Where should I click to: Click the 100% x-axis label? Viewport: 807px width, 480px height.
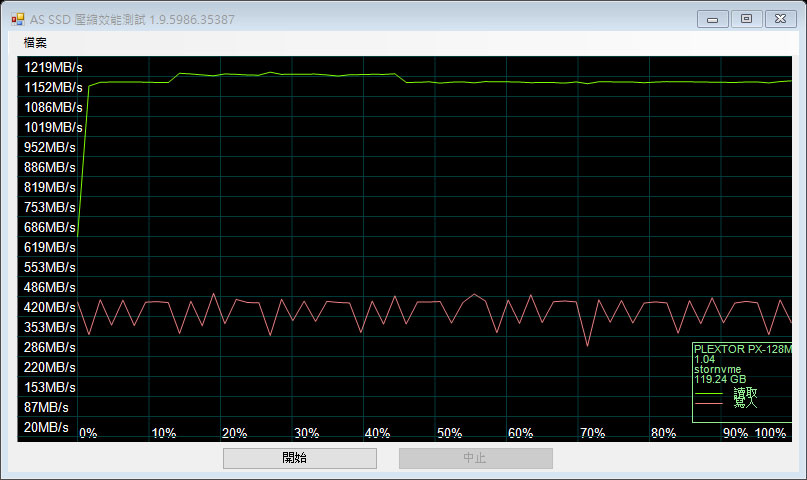pos(770,433)
